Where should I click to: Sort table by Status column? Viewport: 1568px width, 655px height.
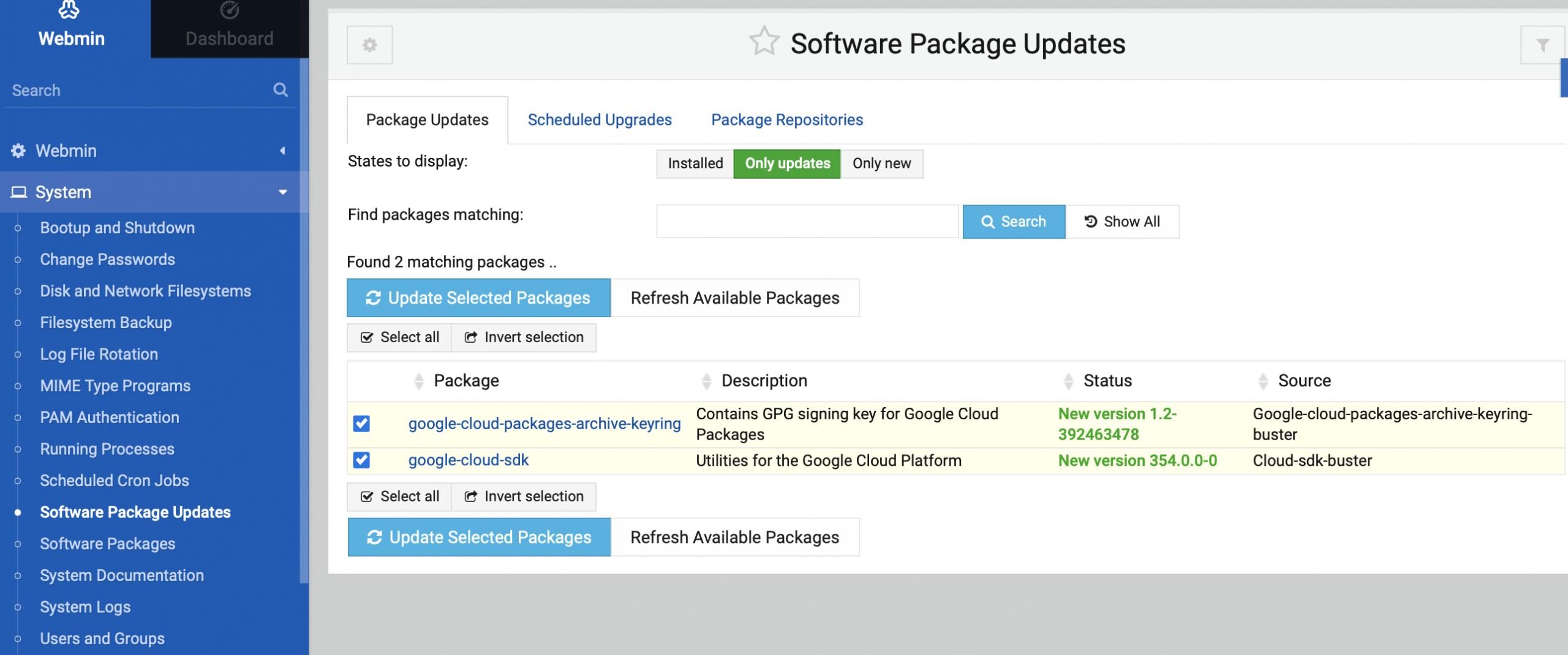(x=1107, y=381)
